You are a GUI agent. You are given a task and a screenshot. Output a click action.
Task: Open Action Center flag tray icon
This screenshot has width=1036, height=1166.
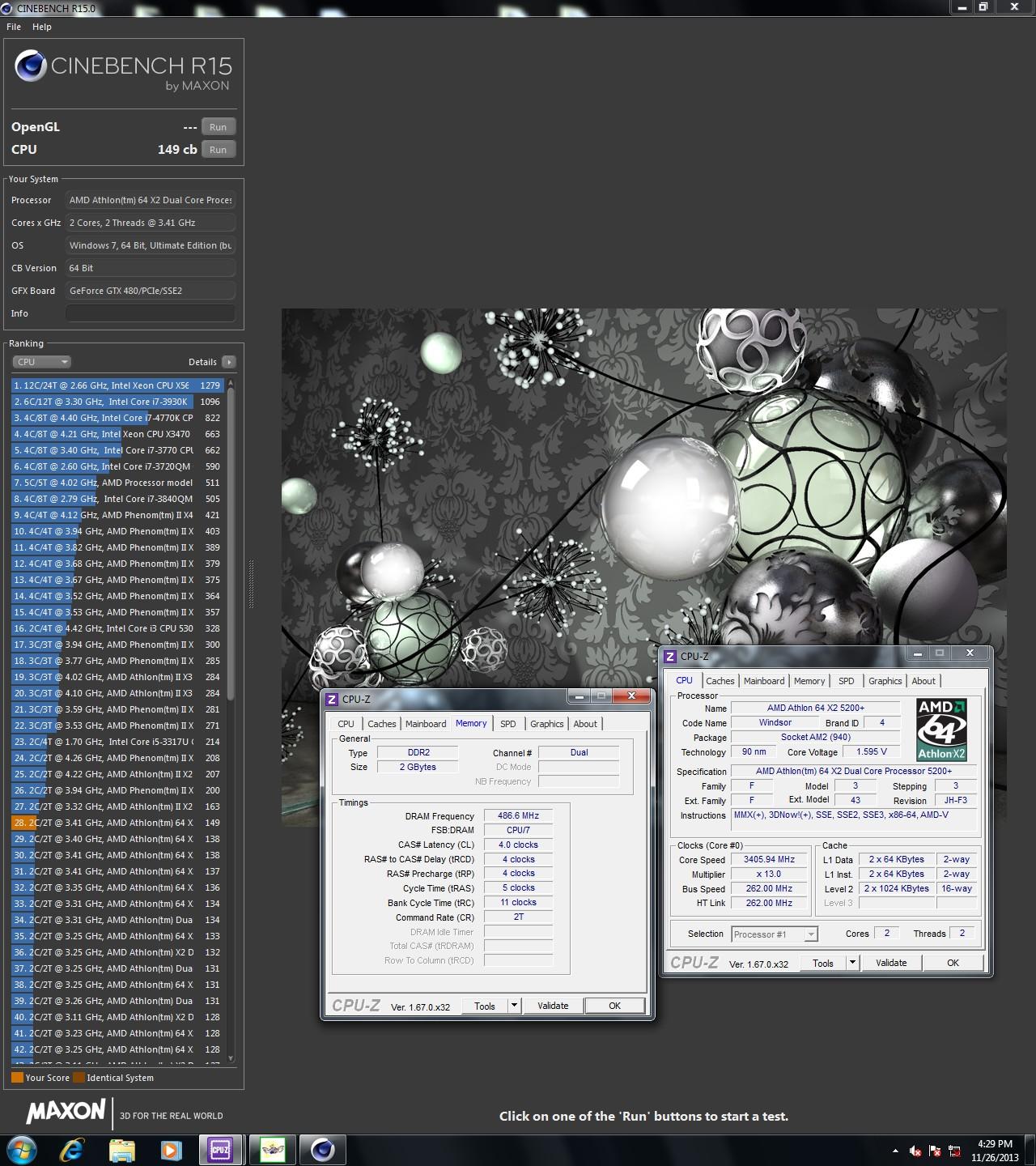936,1151
